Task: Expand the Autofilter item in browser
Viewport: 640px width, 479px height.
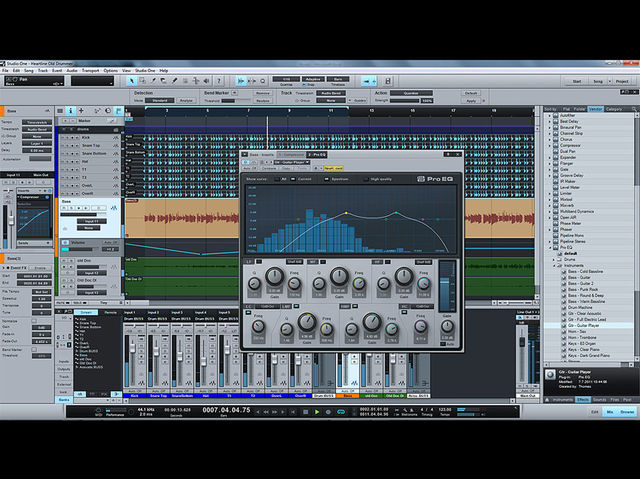Action: coord(549,115)
